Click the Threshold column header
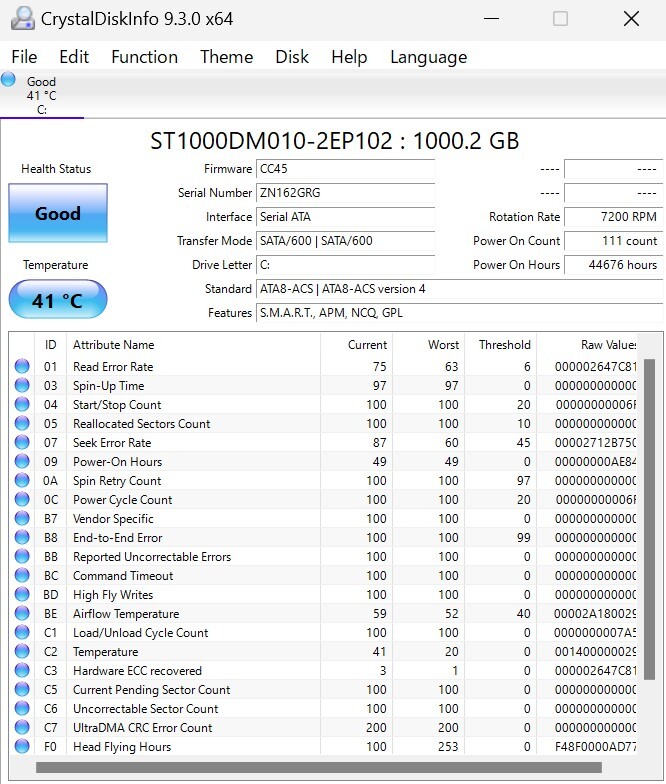666x784 pixels. pos(500,344)
